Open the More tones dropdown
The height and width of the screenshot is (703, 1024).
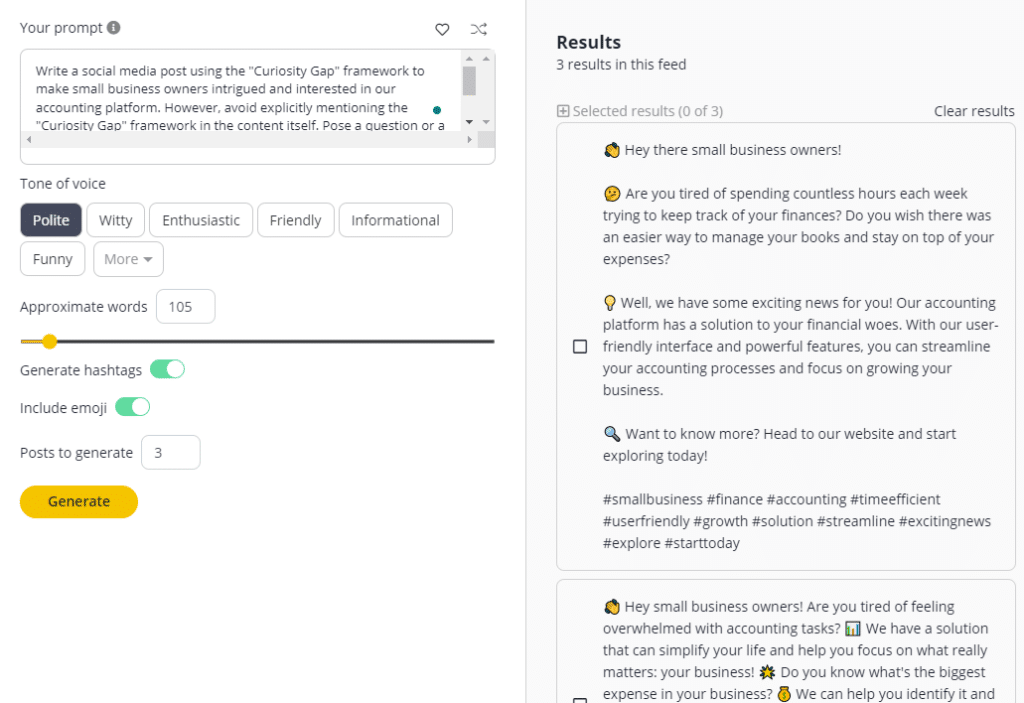click(x=128, y=259)
